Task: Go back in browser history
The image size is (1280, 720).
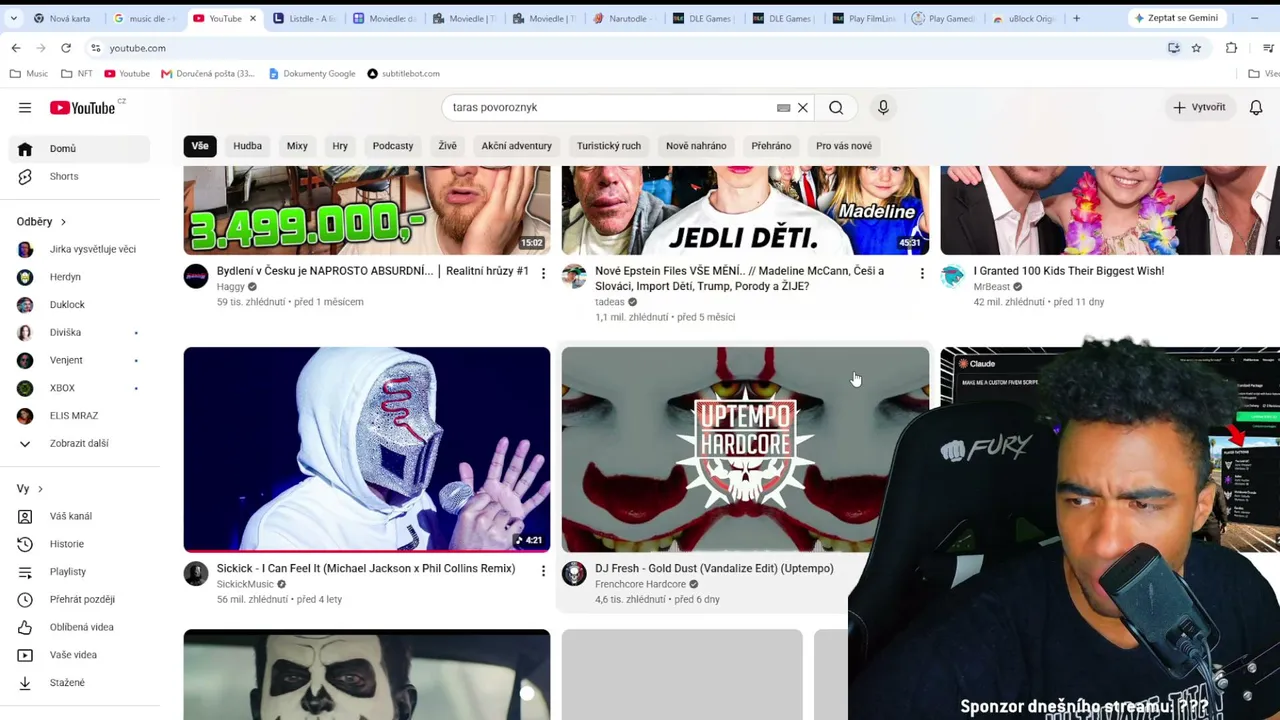Action: (16, 48)
